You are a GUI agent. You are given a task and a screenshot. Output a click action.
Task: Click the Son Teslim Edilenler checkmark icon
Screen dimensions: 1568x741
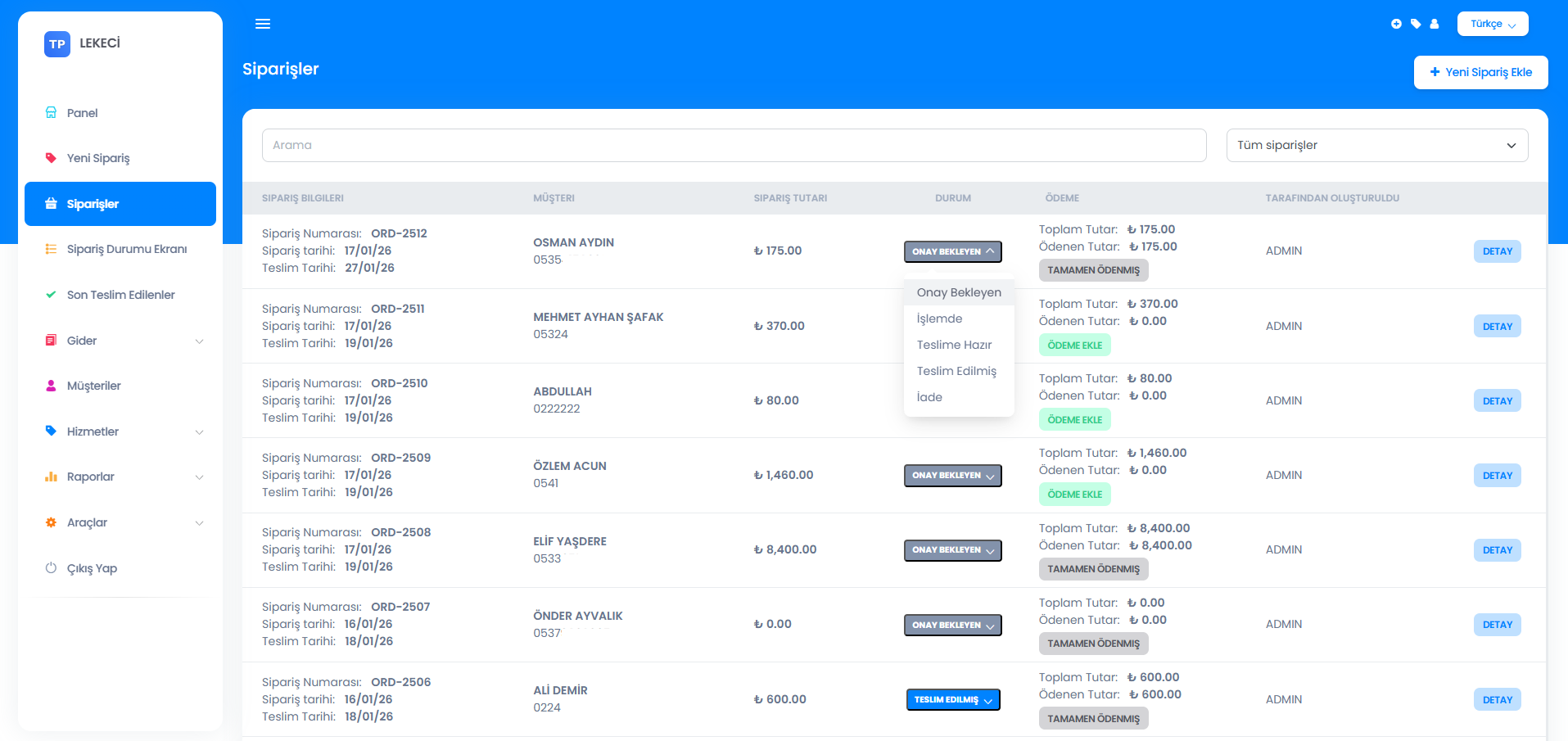click(51, 295)
